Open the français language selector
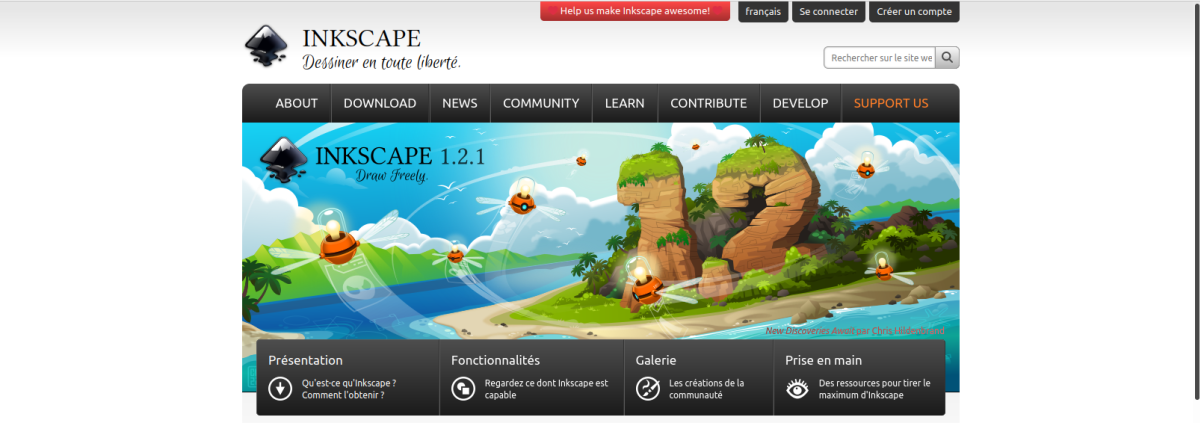The height and width of the screenshot is (423, 1200). point(763,12)
